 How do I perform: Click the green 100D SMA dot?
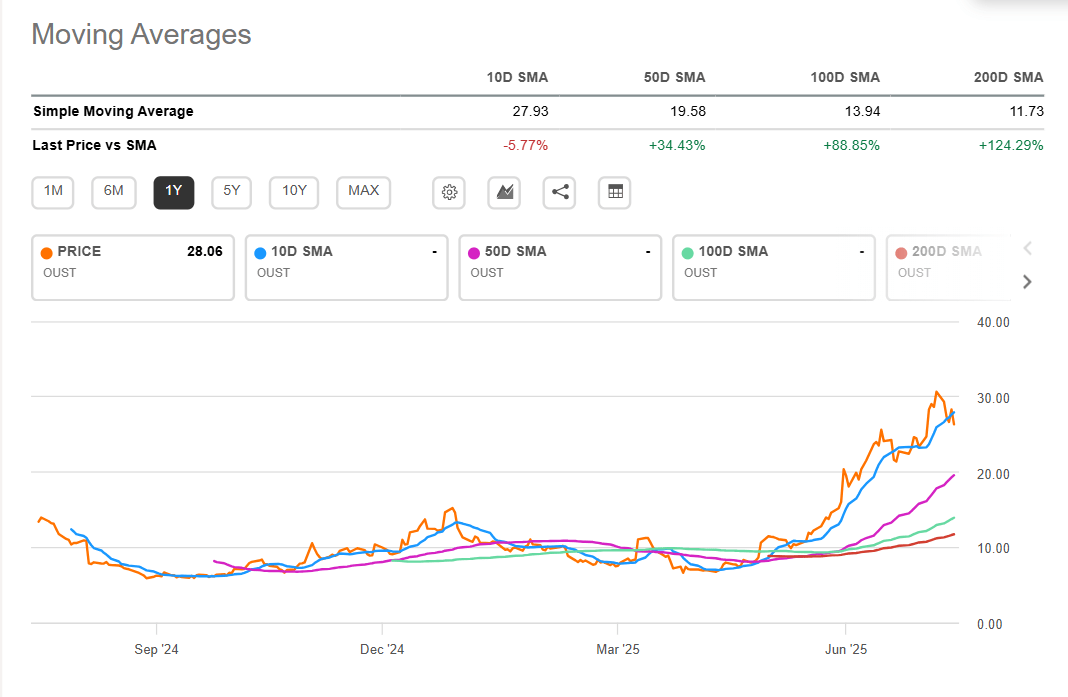point(686,251)
